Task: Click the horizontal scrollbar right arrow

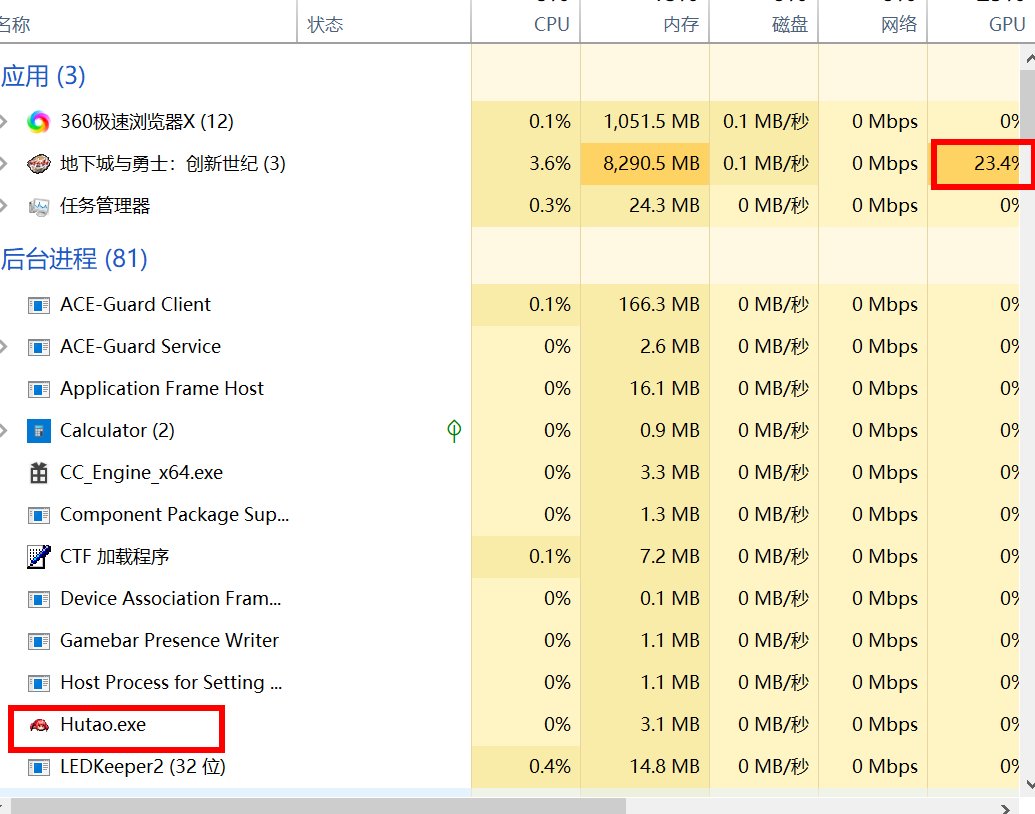Action: (1005, 808)
